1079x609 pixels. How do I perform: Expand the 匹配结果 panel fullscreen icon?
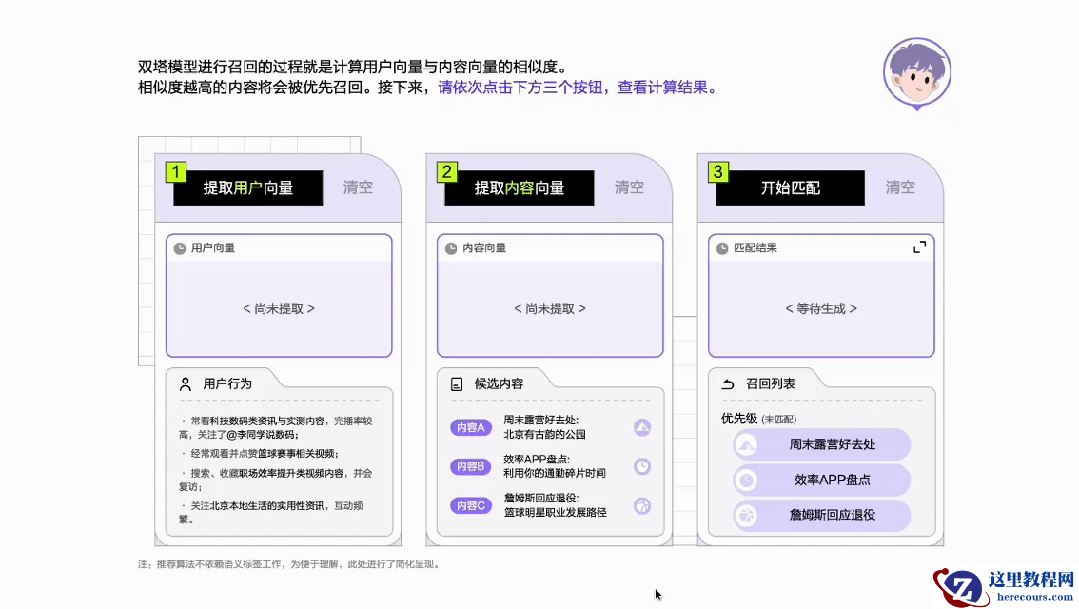pyautogui.click(x=919, y=247)
